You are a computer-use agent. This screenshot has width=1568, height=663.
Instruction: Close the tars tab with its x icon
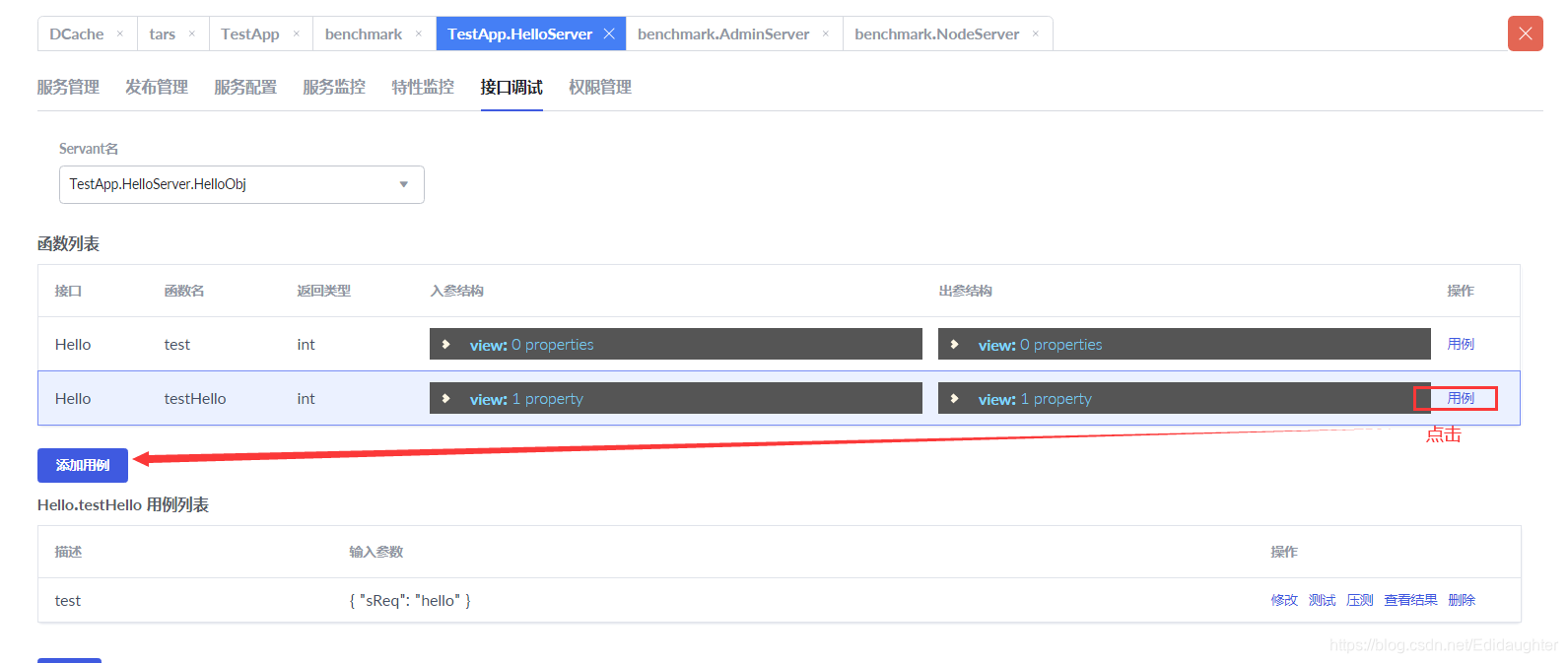click(x=192, y=33)
